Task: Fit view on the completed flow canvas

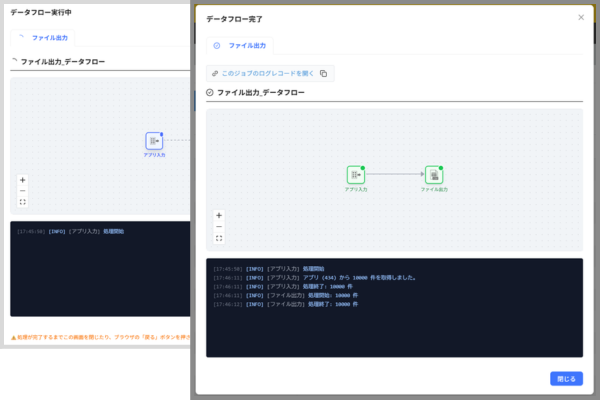Action: click(x=219, y=238)
